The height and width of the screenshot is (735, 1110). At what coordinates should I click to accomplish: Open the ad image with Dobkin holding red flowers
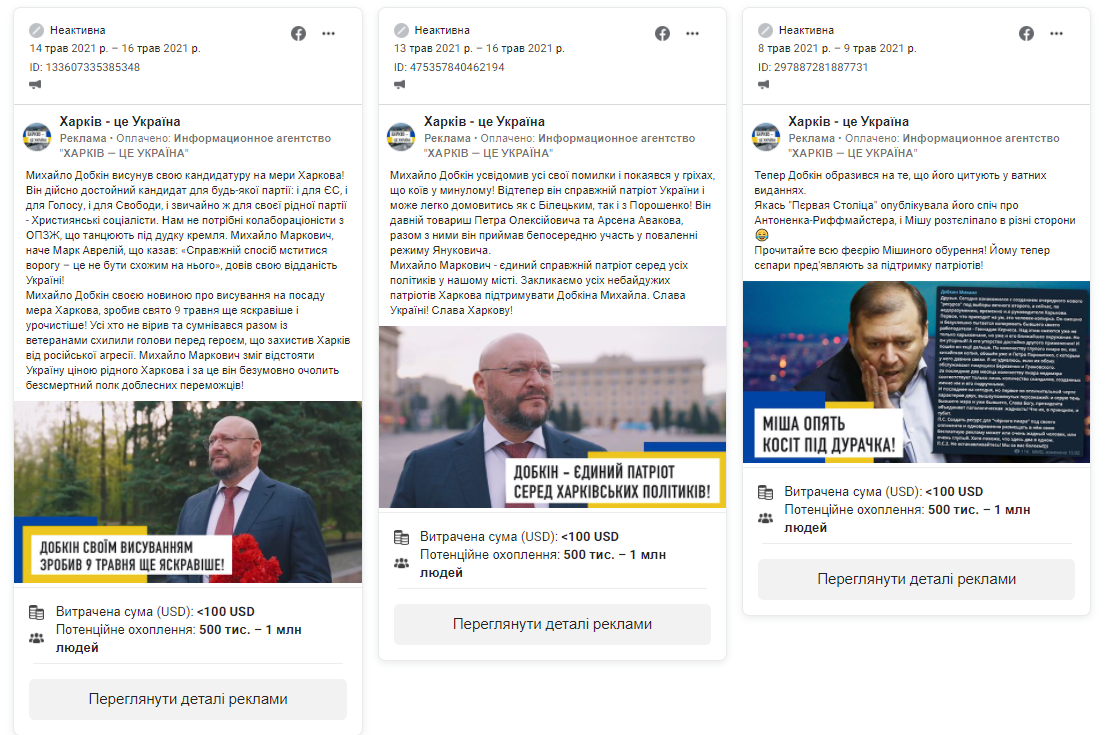click(x=188, y=492)
